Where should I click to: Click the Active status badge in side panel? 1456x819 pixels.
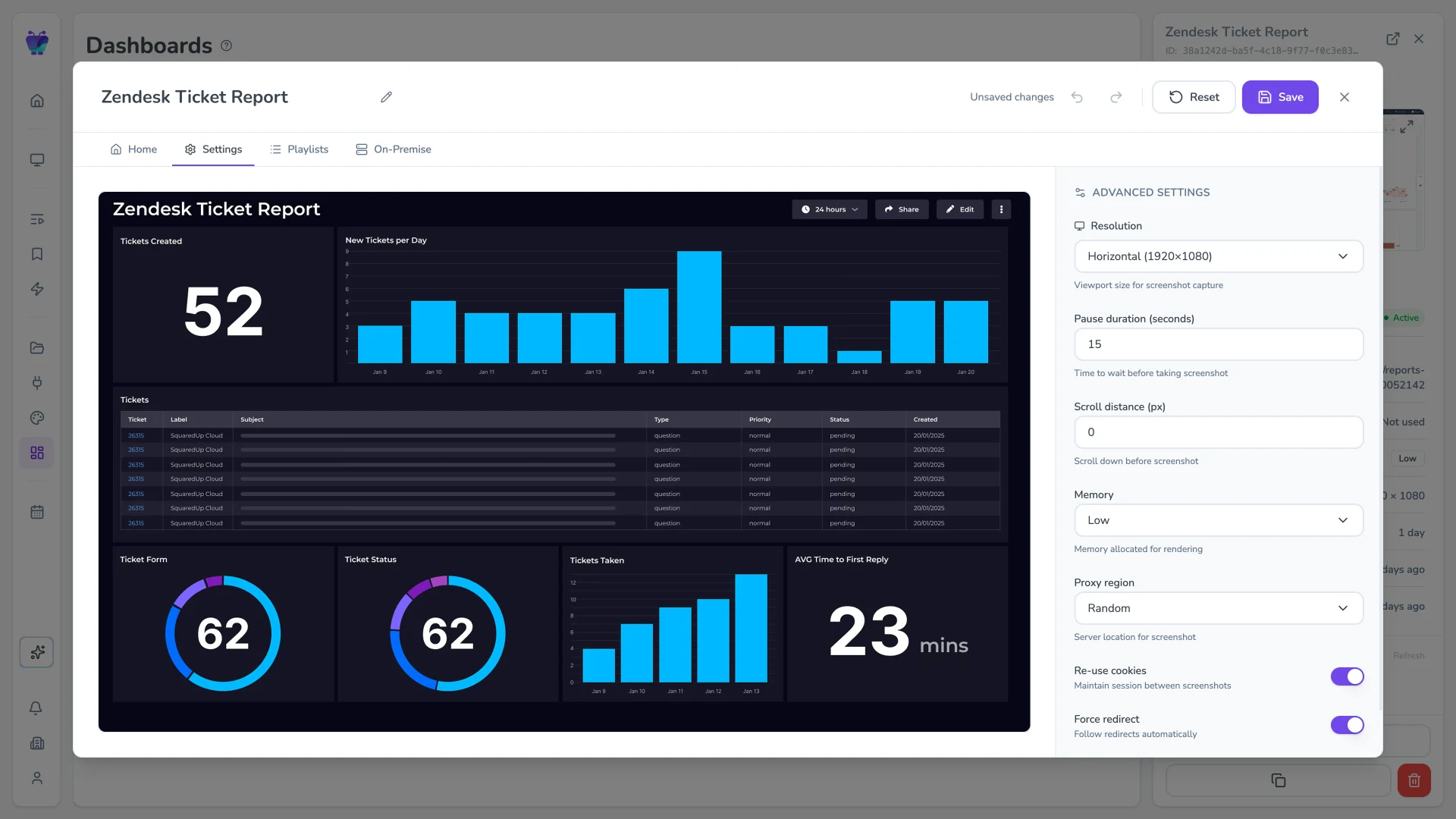point(1401,318)
